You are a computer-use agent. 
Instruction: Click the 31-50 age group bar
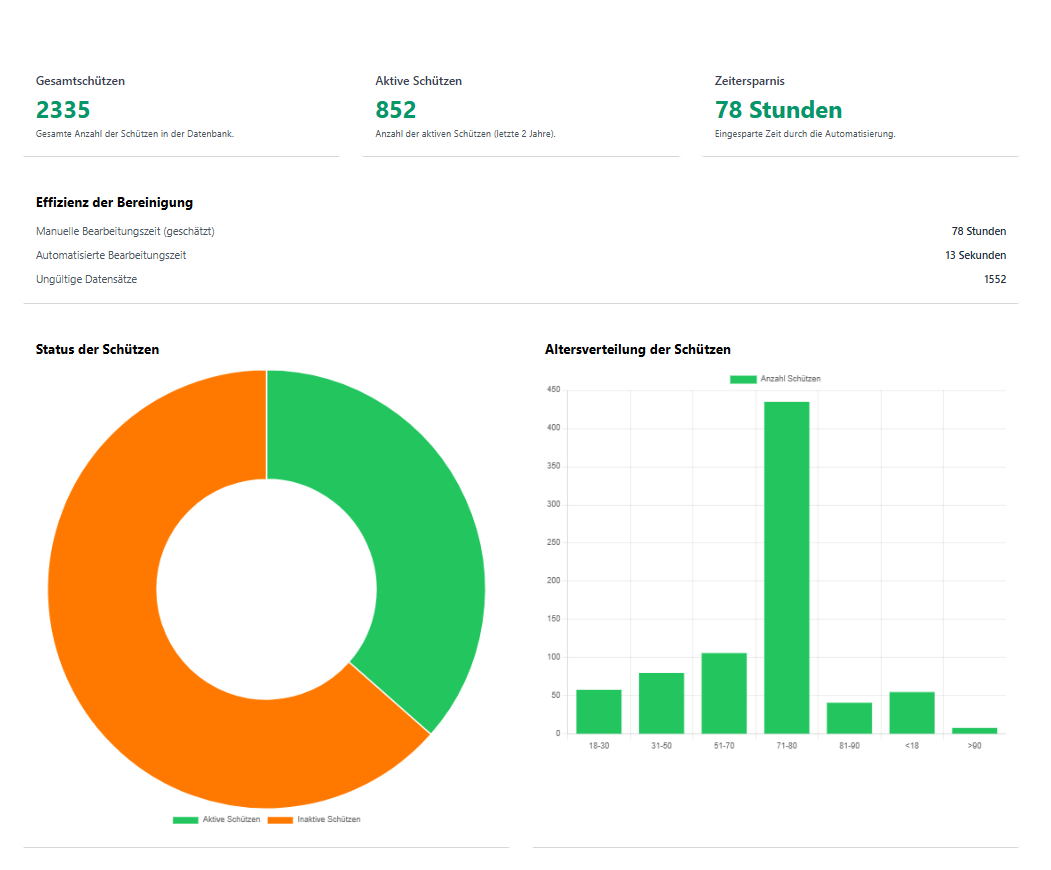pyautogui.click(x=661, y=703)
